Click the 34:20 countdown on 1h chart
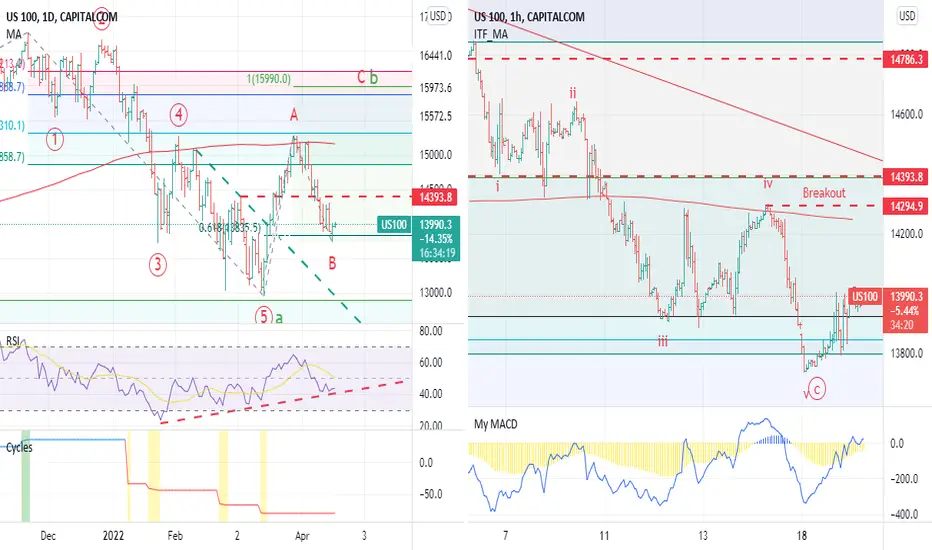This screenshot has width=932, height=550. [902, 325]
